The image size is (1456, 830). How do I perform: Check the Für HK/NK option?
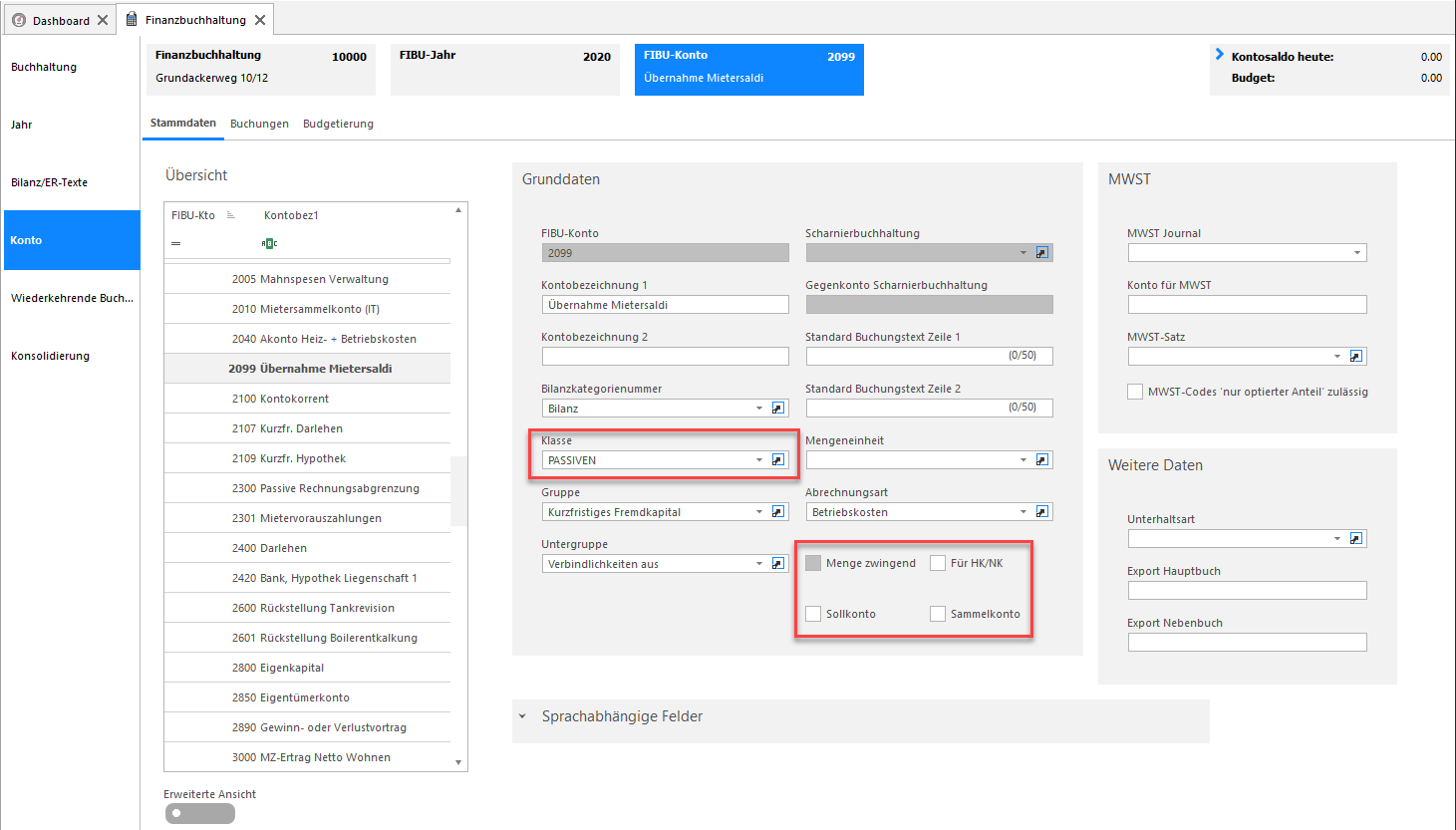pos(938,563)
